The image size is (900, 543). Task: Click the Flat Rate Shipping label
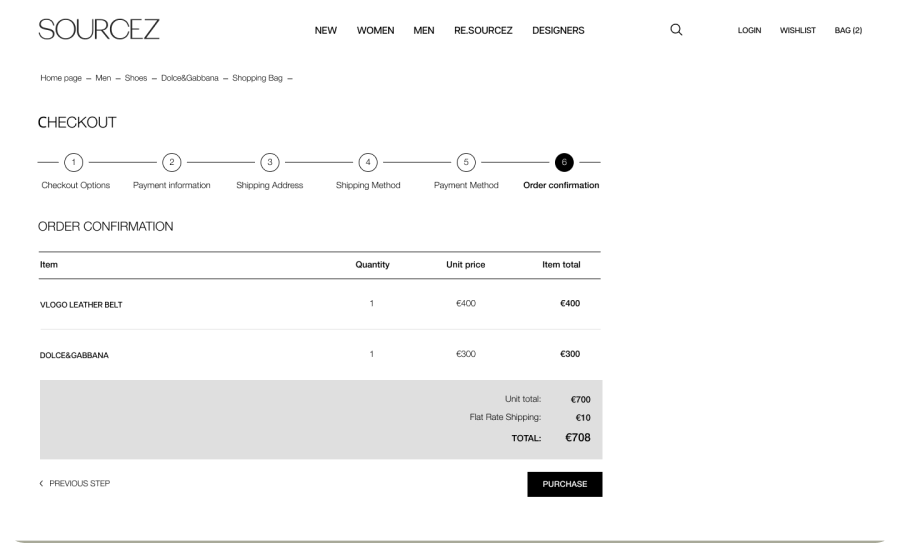pos(505,417)
